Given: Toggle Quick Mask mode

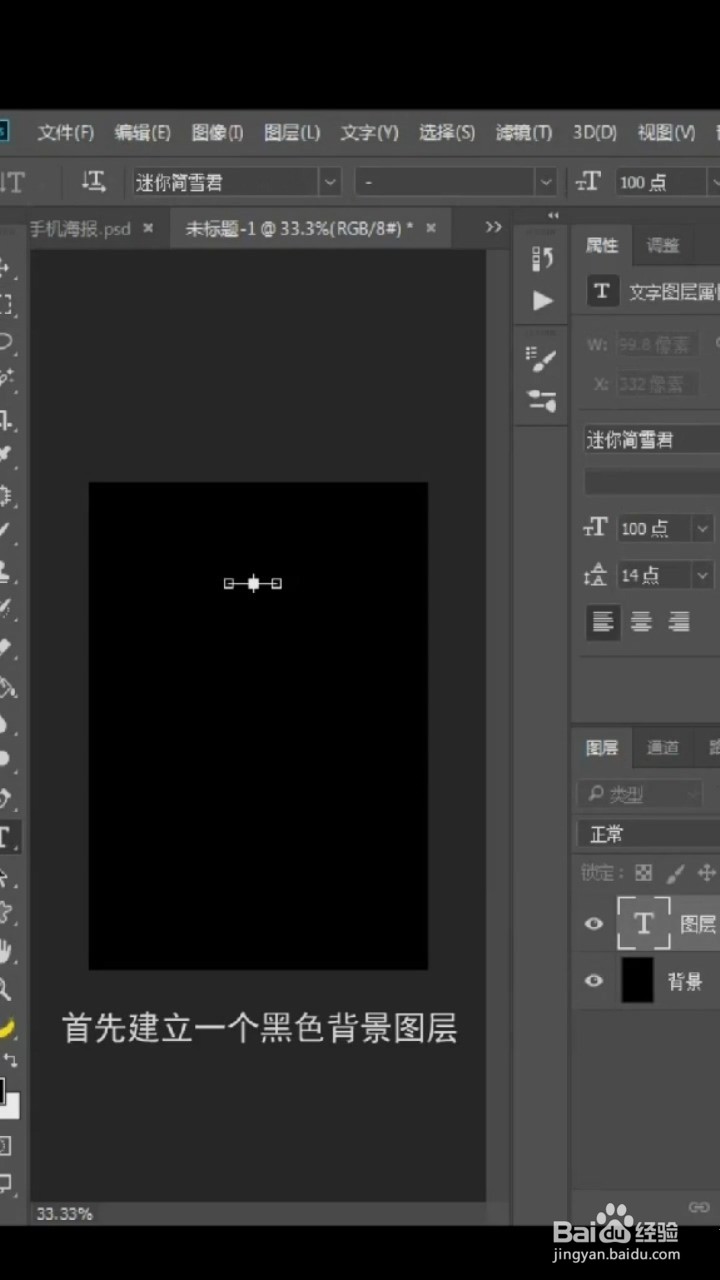Looking at the screenshot, I should pos(5,1145).
